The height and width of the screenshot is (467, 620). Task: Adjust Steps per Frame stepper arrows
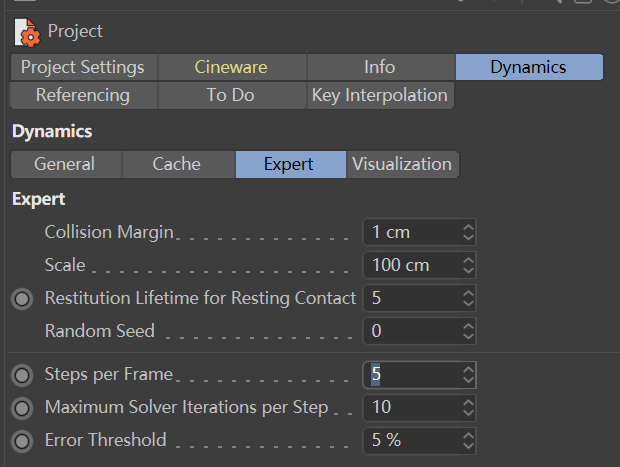click(x=468, y=374)
